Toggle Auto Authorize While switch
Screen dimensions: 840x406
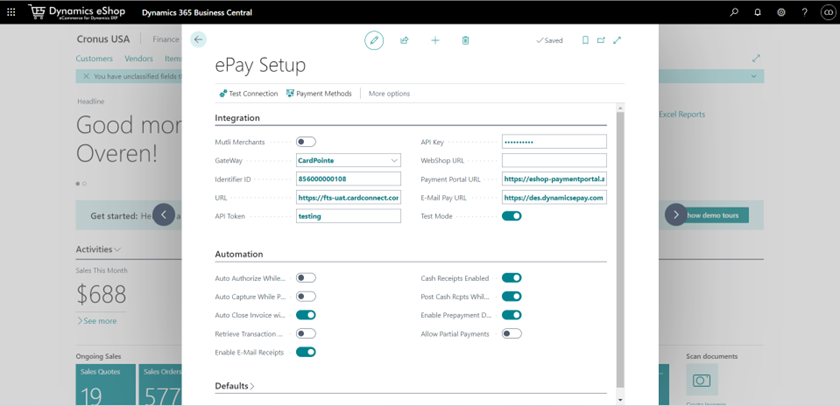[x=306, y=278]
